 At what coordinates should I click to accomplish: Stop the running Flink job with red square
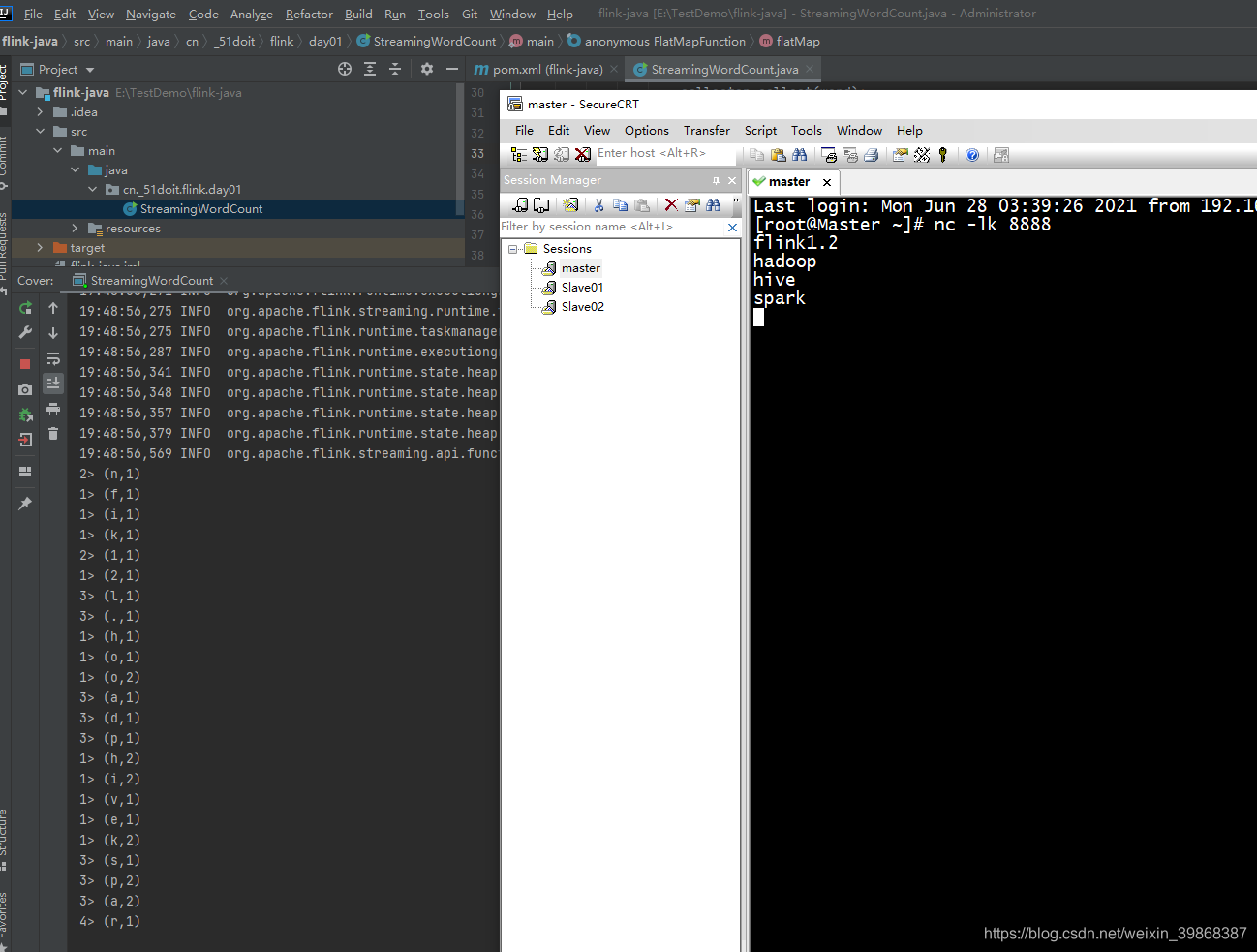point(25,362)
